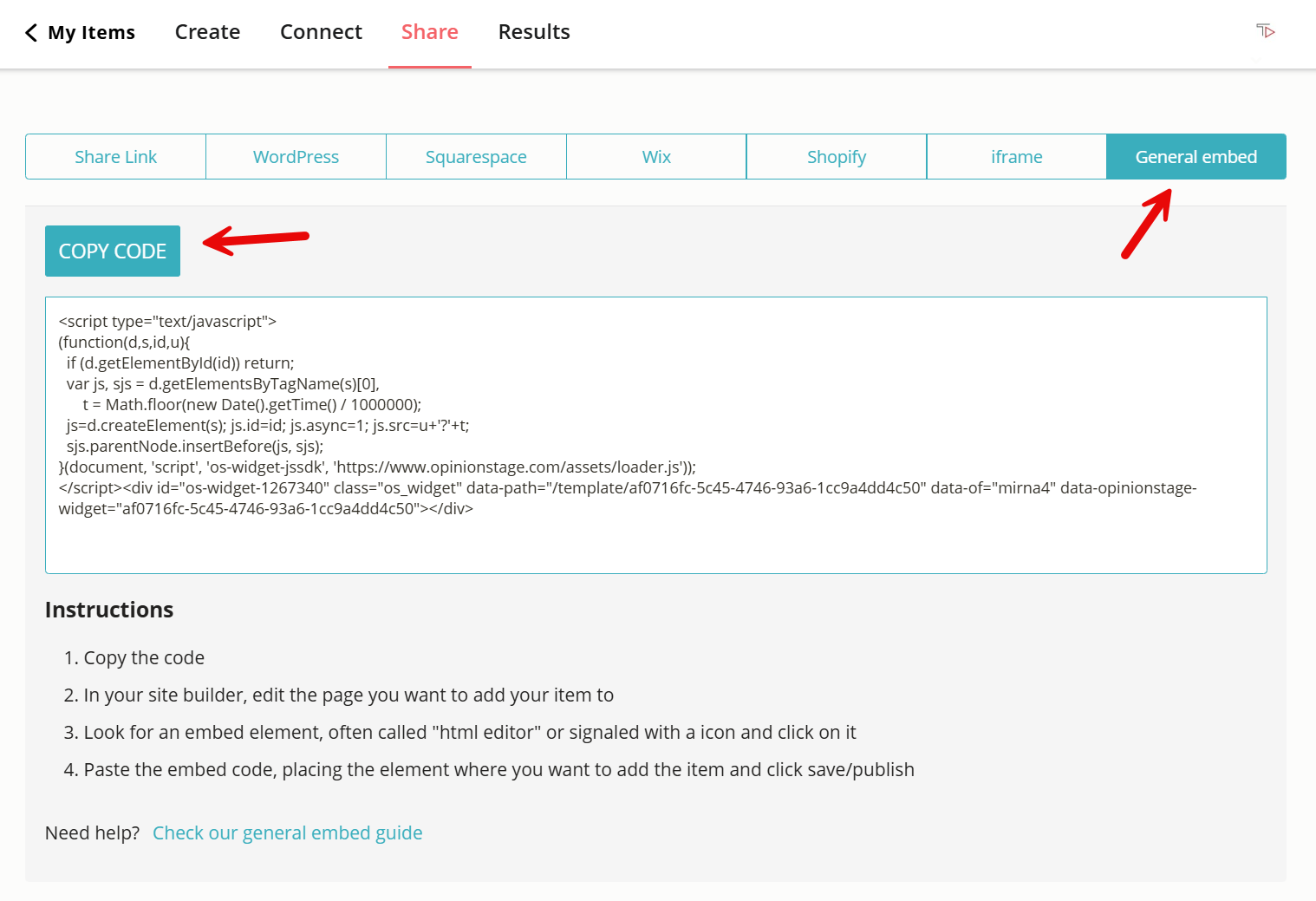Screen dimensions: 1316x901
Task: Open the Create section
Action: coord(207,32)
